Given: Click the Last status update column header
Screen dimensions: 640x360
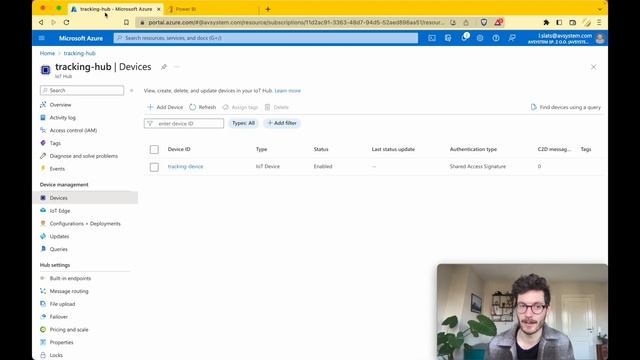Looking at the screenshot, I should coord(393,149).
